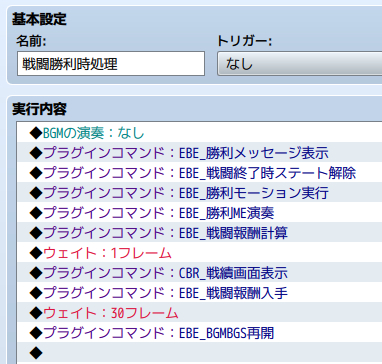Select the EBE_戦闘終了時ステート解除 command row
Screen dimensions: 382x364
[x=199, y=173]
